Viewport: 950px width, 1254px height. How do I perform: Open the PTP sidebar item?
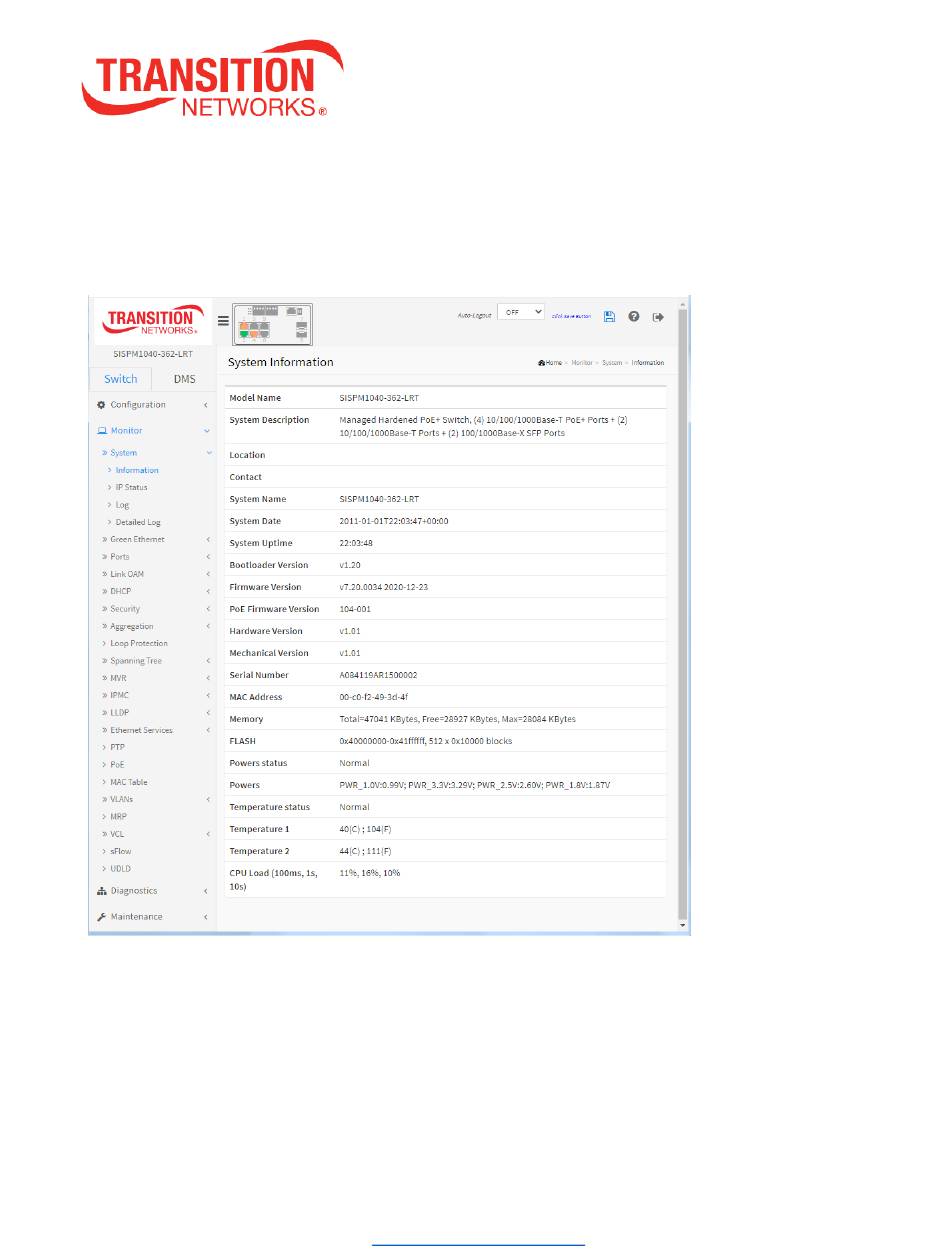[118, 747]
